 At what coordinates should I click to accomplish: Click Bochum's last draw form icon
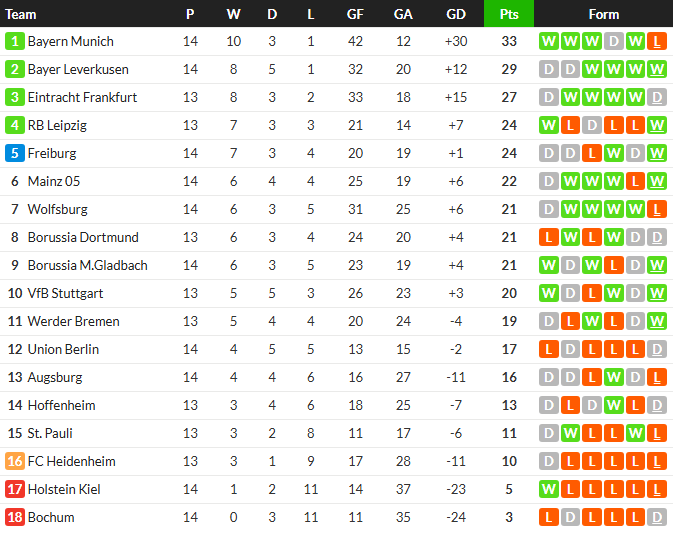[x=657, y=517]
